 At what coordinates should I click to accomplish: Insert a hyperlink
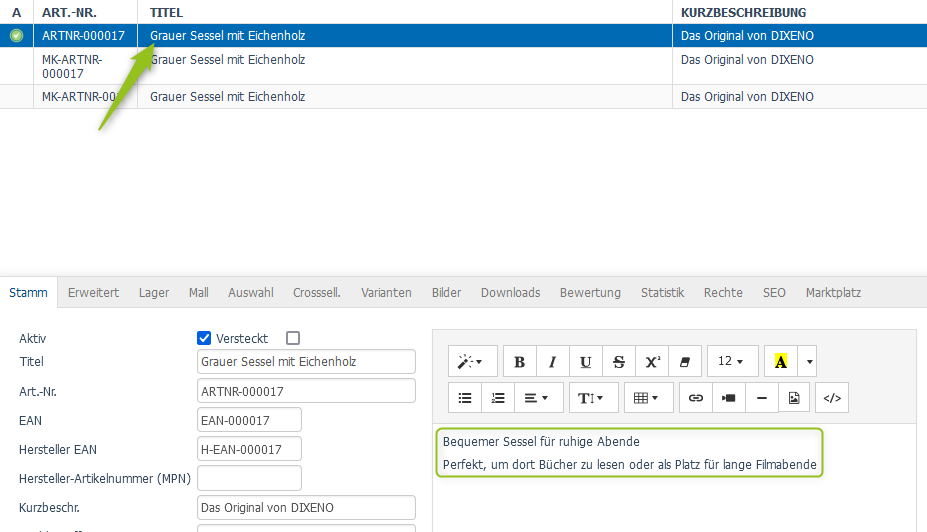tap(696, 398)
